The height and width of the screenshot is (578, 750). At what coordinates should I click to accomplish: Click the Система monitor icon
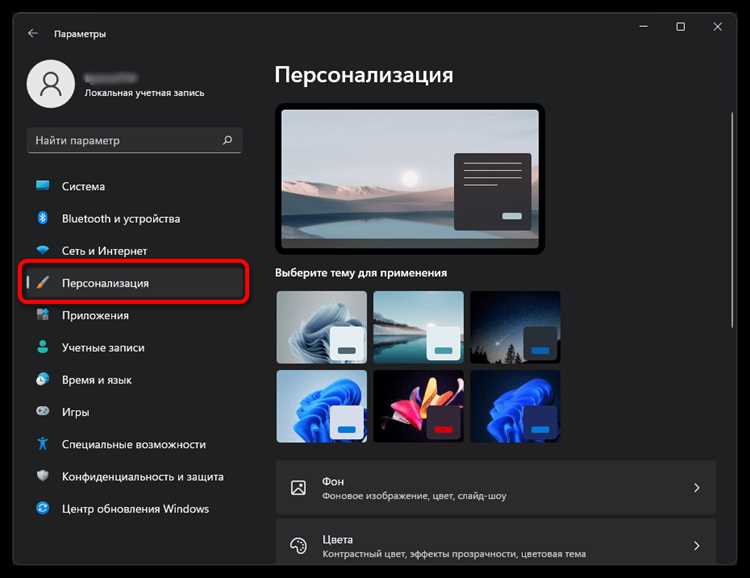click(x=43, y=186)
